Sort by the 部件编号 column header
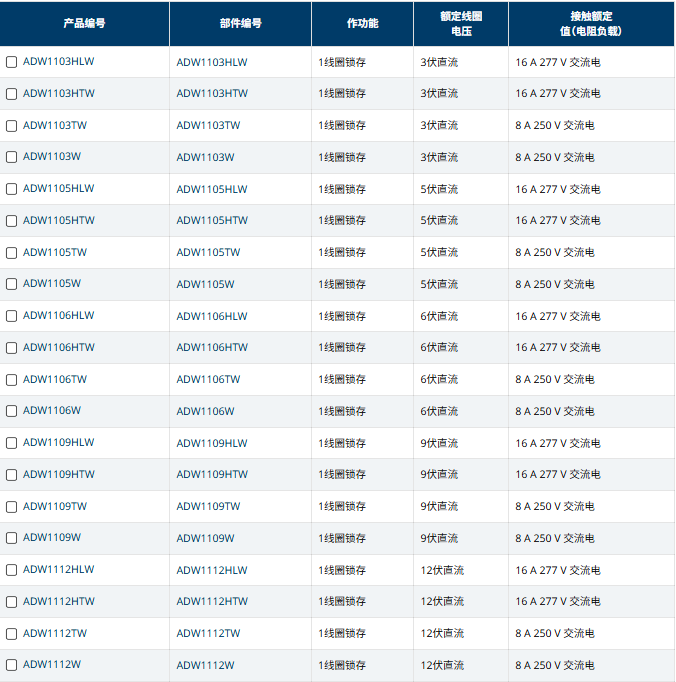The image size is (676, 682). 240,23
